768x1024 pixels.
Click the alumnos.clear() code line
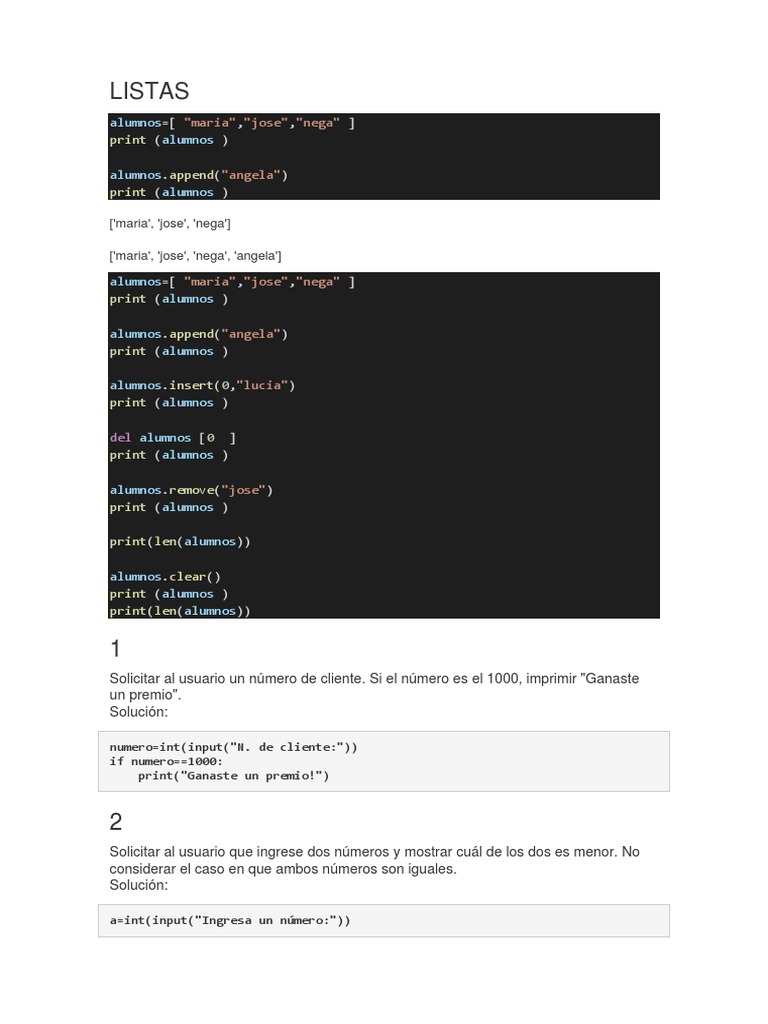point(165,576)
